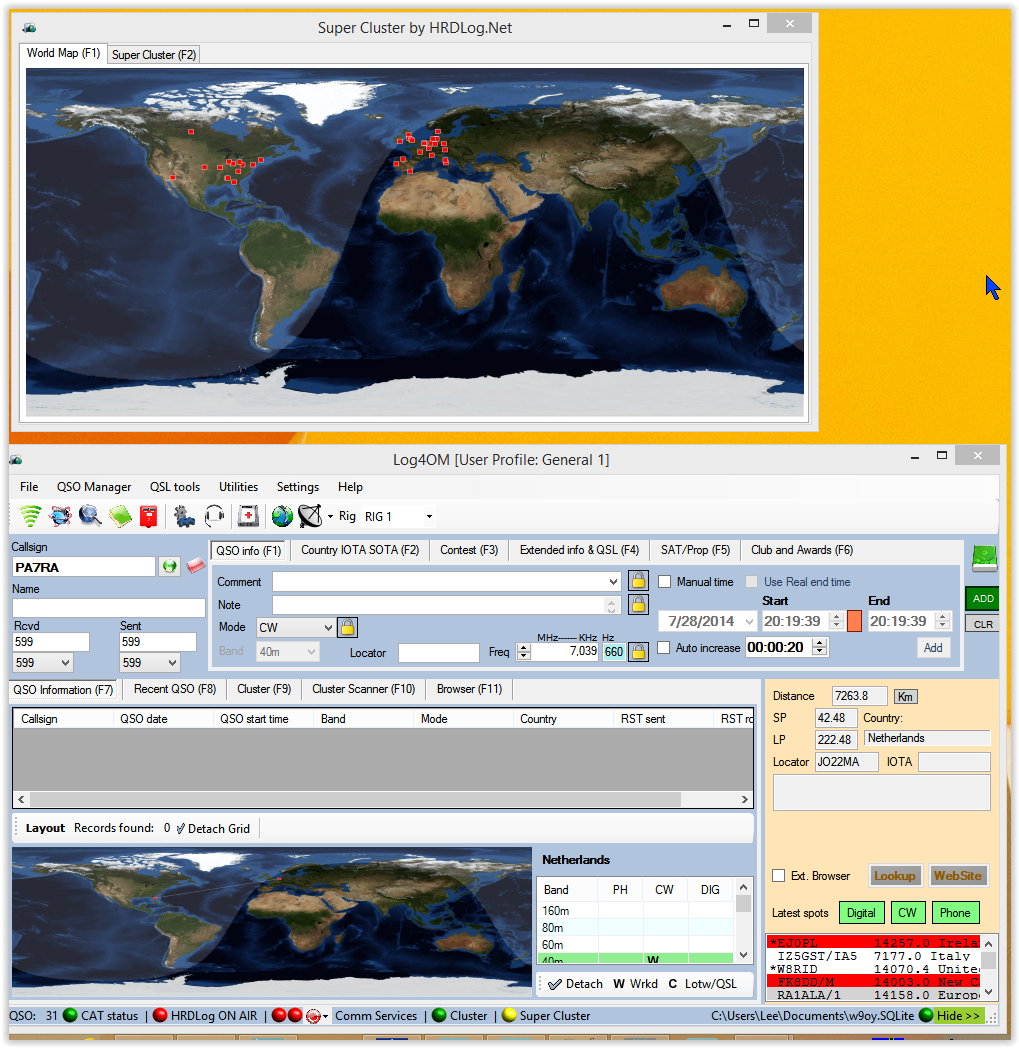Image resolution: width=1019 pixels, height=1048 pixels.
Task: Toggle the lock icon beside Mode dropdown
Action: click(x=347, y=627)
